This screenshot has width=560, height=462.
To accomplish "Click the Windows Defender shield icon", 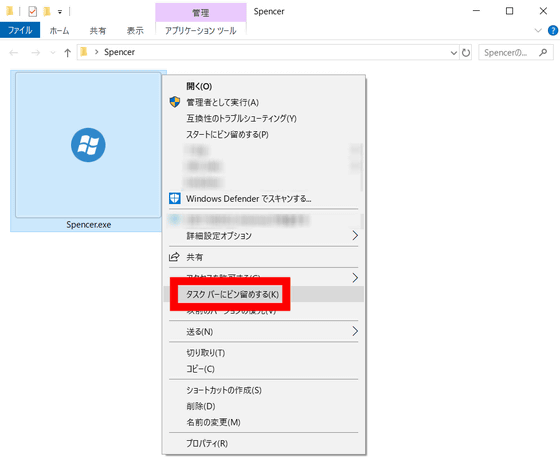I will tap(175, 198).
